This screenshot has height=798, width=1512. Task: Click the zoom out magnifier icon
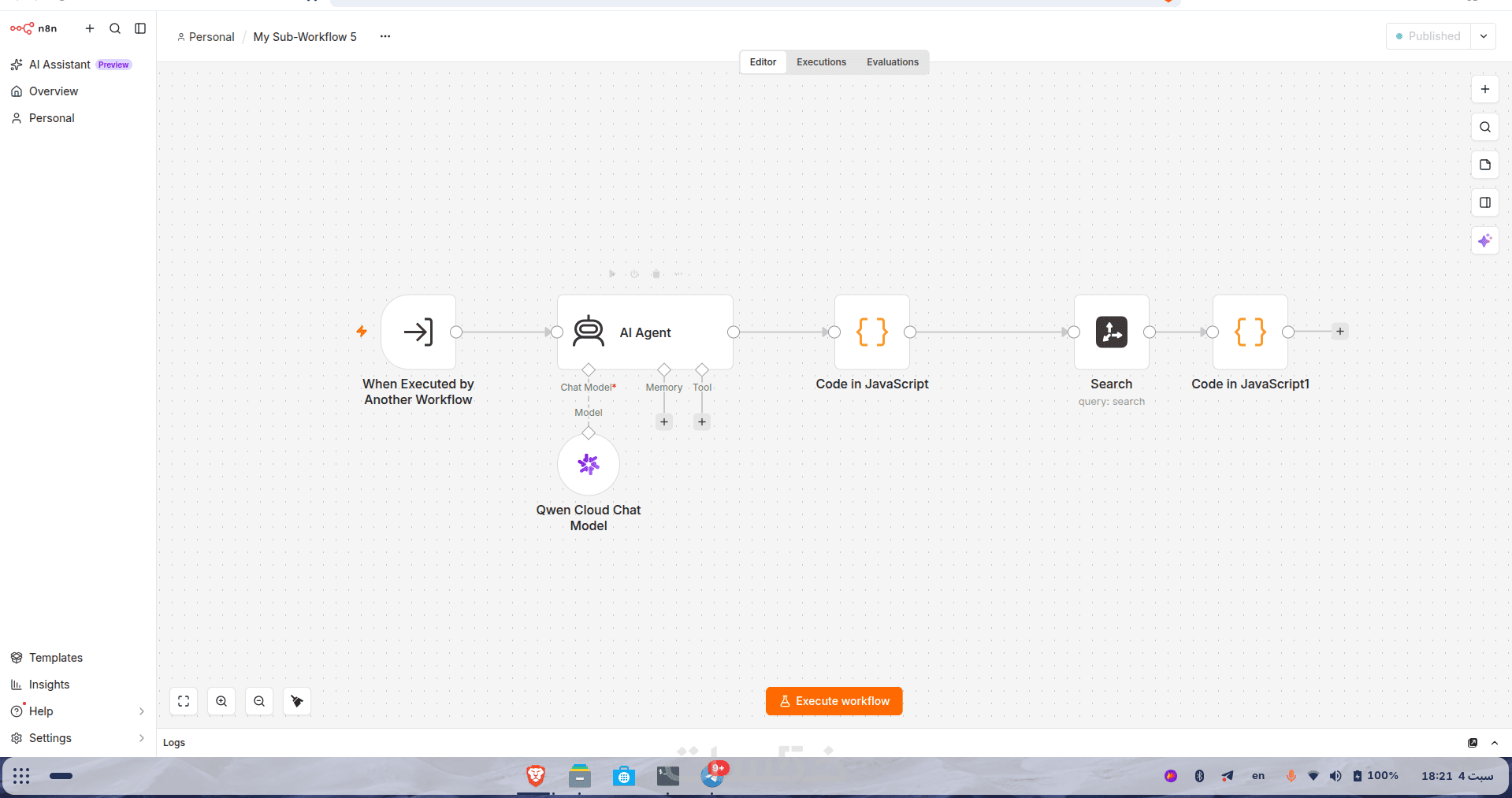click(259, 701)
